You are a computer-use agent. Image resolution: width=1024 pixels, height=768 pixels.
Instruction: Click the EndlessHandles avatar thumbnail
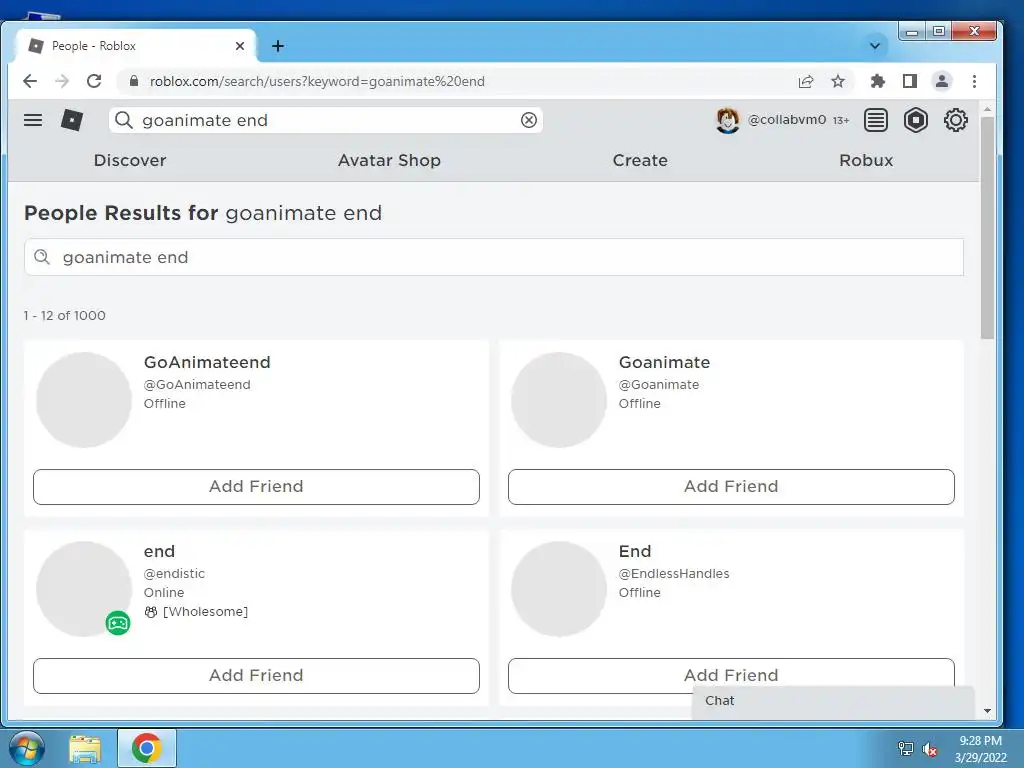(x=558, y=588)
